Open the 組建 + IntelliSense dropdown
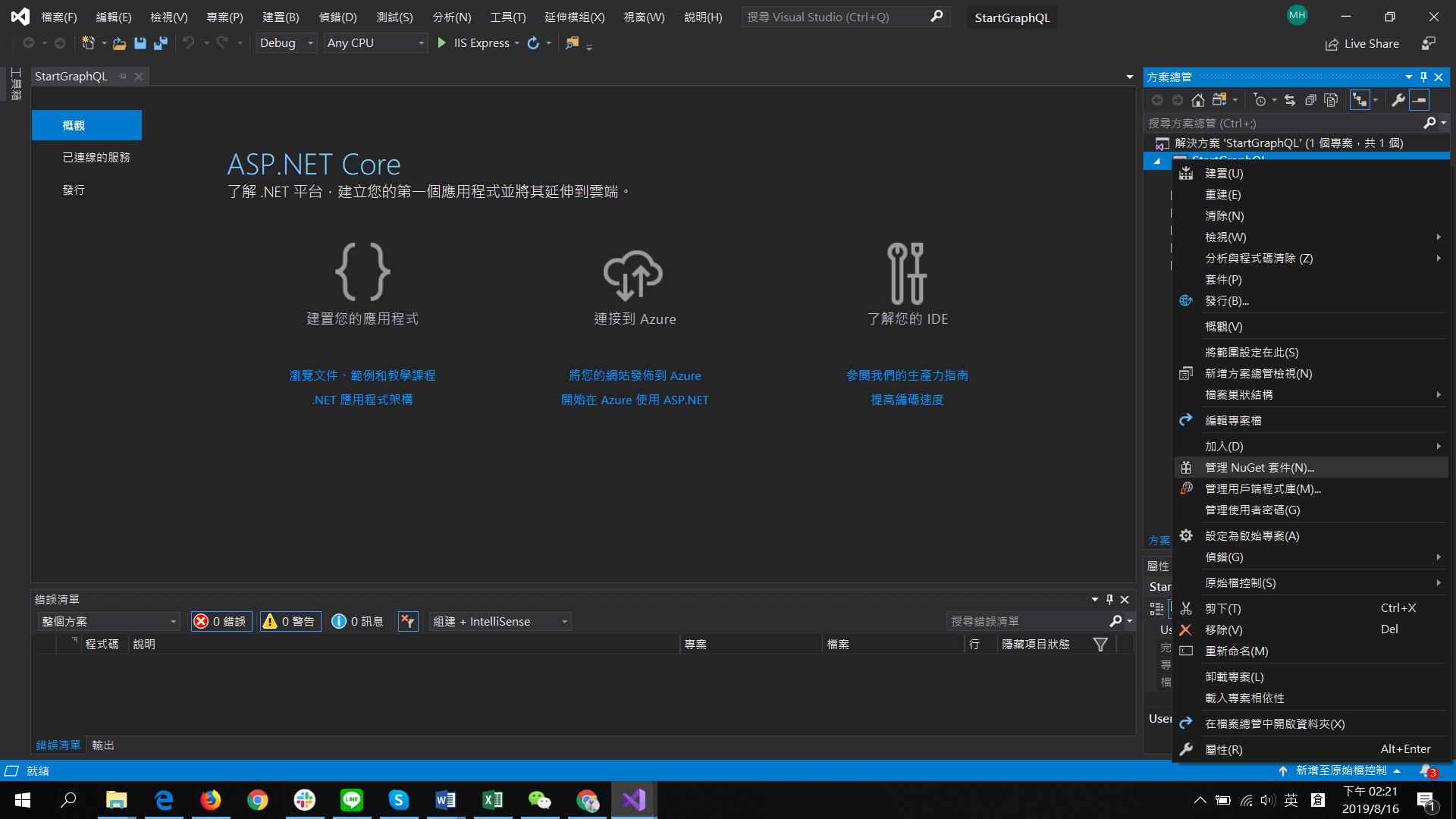 [x=500, y=622]
